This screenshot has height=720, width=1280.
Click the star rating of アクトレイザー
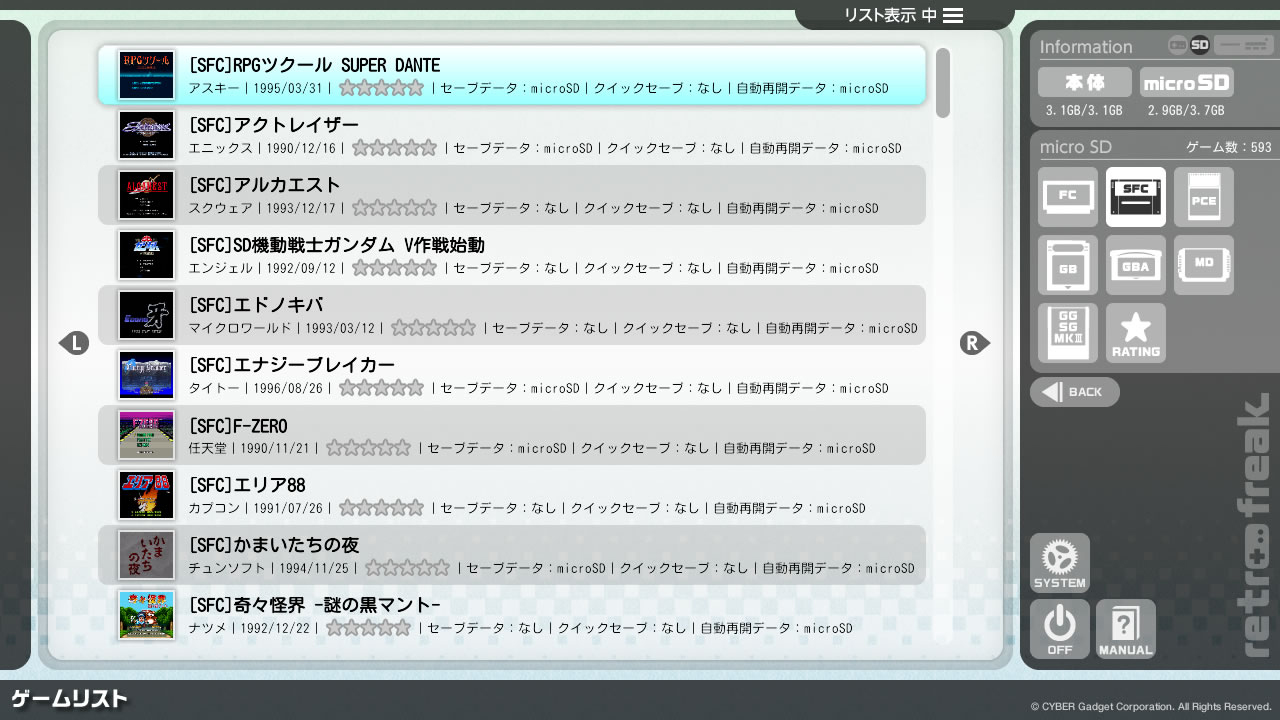point(394,148)
